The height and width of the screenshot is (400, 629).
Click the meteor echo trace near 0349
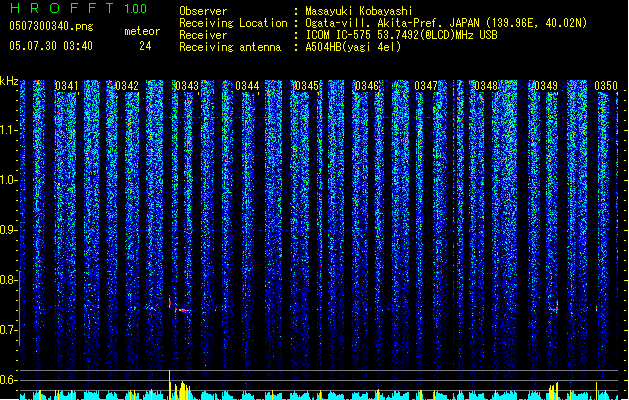[554, 307]
